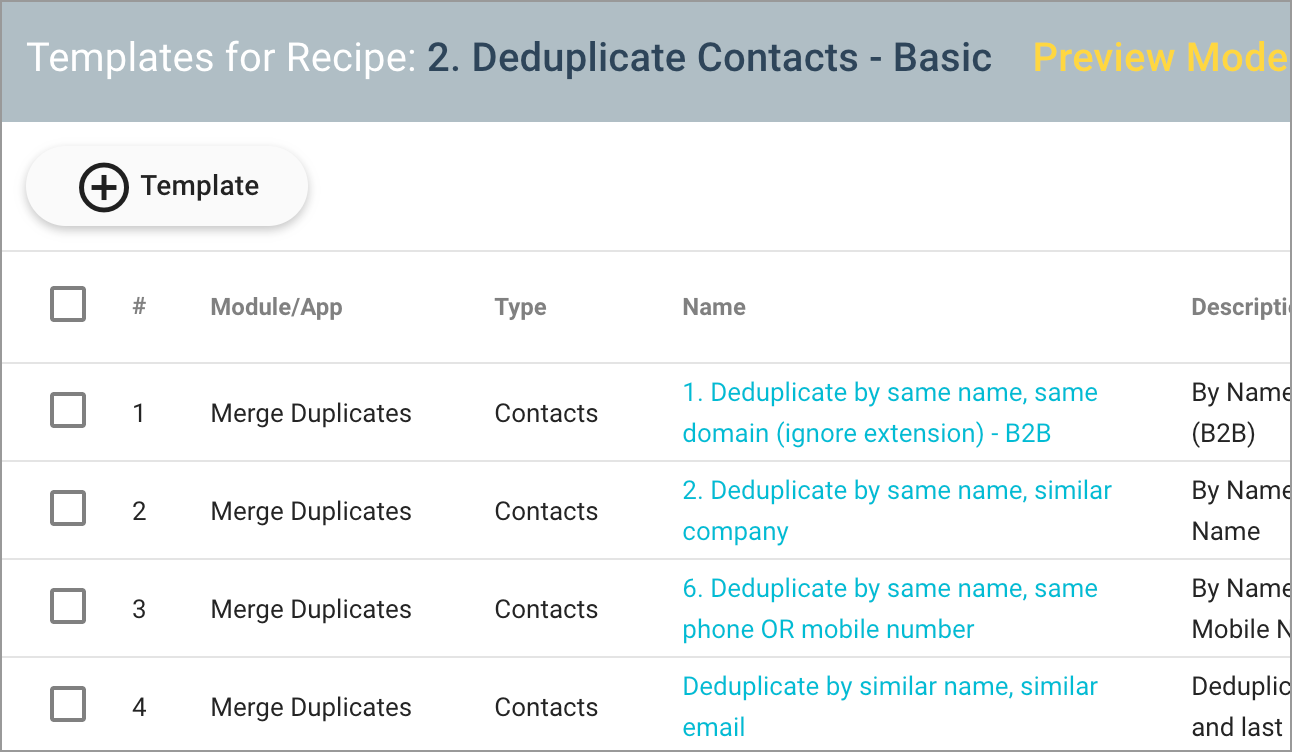This screenshot has width=1292, height=752.
Task: Click the Module/App column header
Action: tap(276, 307)
